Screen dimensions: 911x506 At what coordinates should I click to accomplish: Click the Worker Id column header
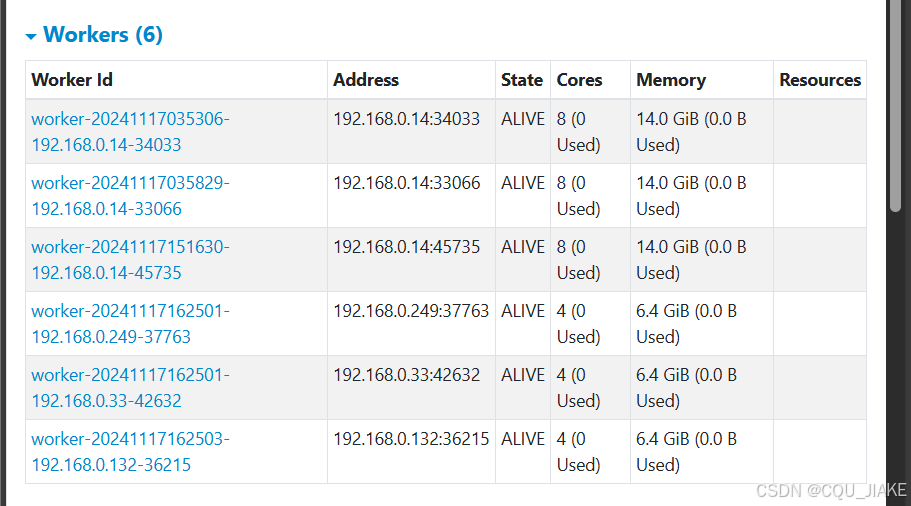pos(72,80)
